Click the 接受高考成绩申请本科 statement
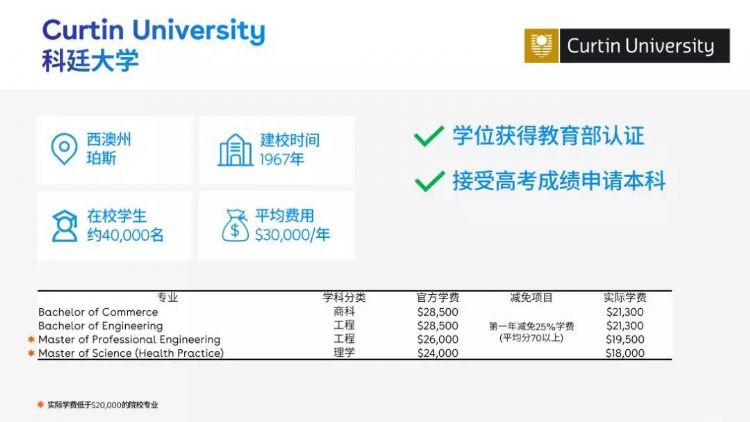750x422 pixels. (559, 181)
